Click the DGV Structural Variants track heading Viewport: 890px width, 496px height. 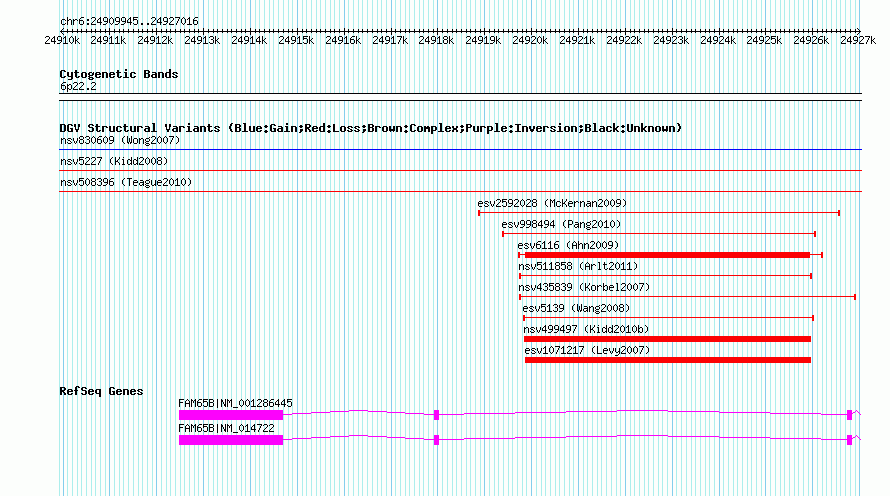point(371,128)
